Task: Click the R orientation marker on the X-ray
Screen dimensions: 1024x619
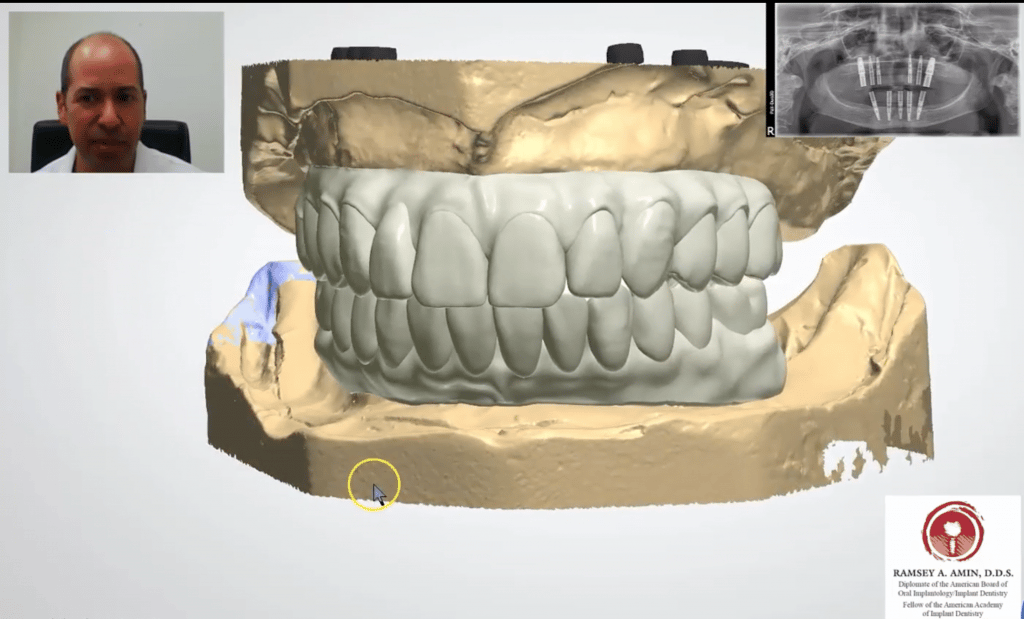Action: 772,131
